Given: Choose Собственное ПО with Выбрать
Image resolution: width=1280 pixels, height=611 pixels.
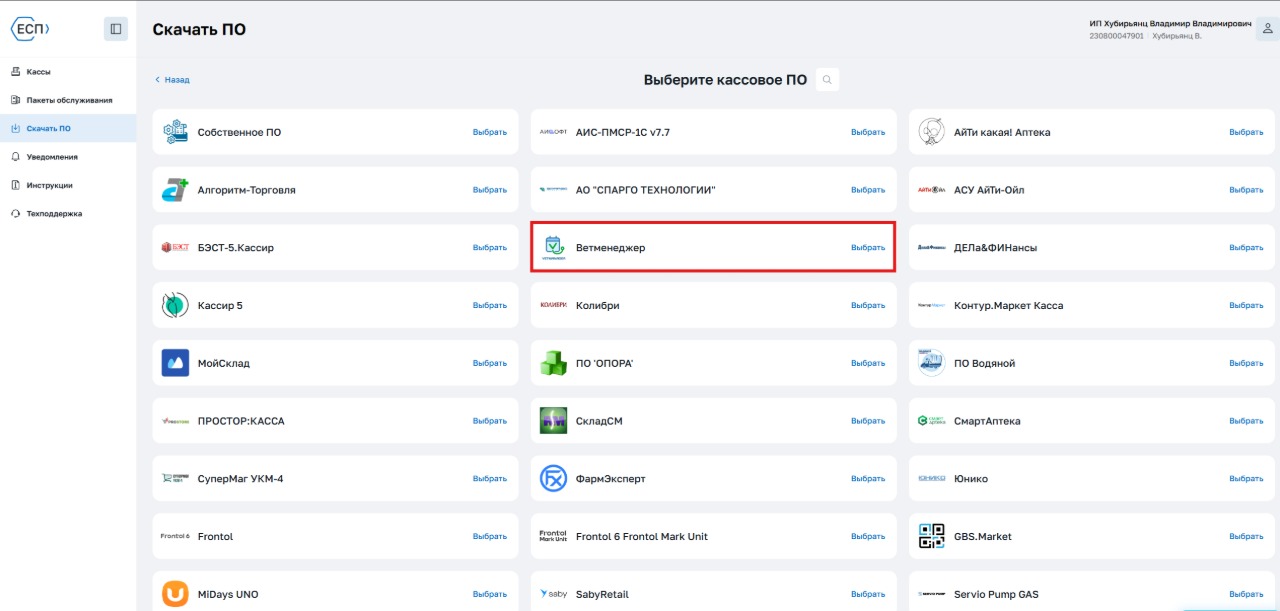Looking at the screenshot, I should (x=489, y=132).
